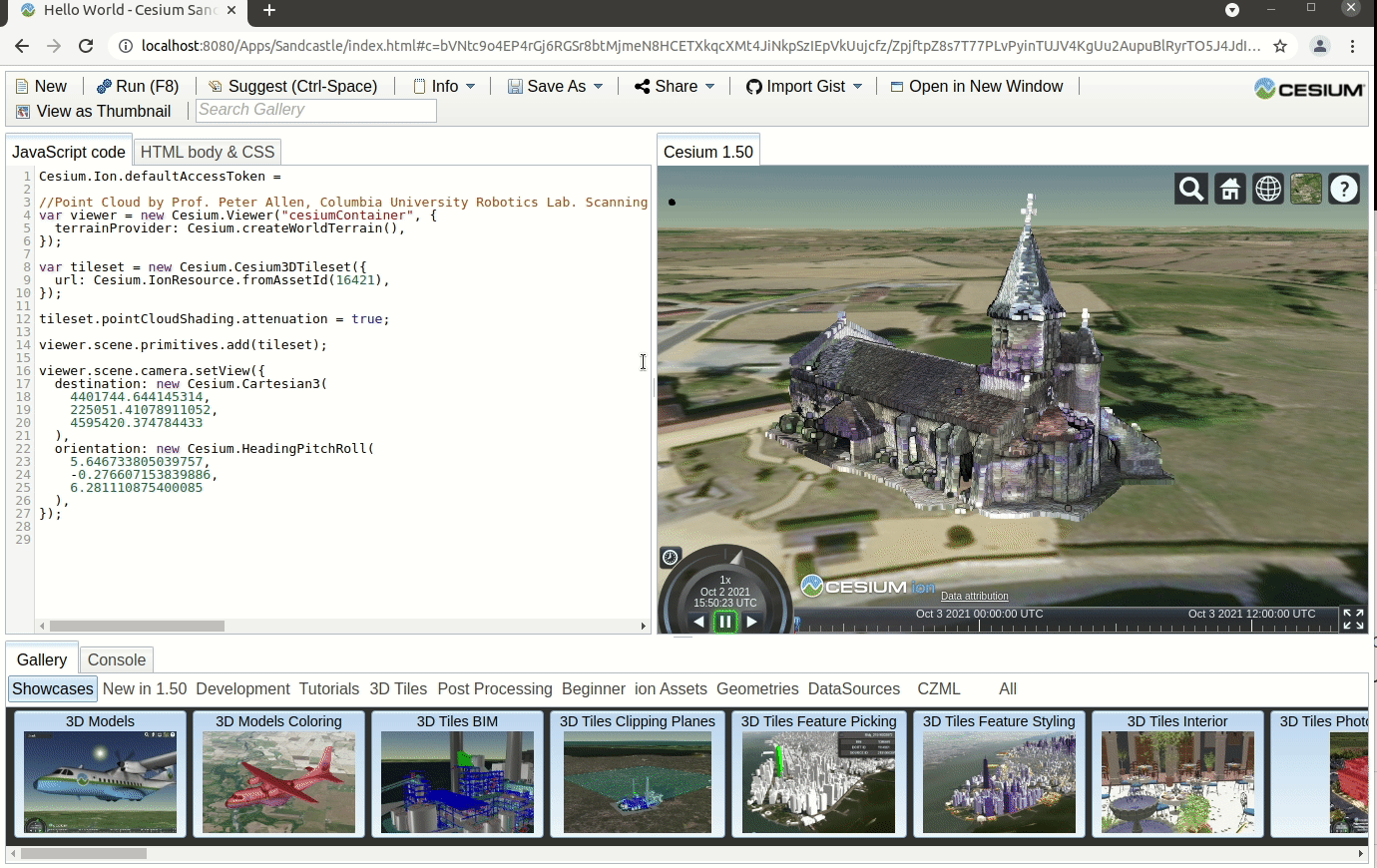This screenshot has height=868, width=1377.
Task: Click the Data attribution link
Action: 975,596
